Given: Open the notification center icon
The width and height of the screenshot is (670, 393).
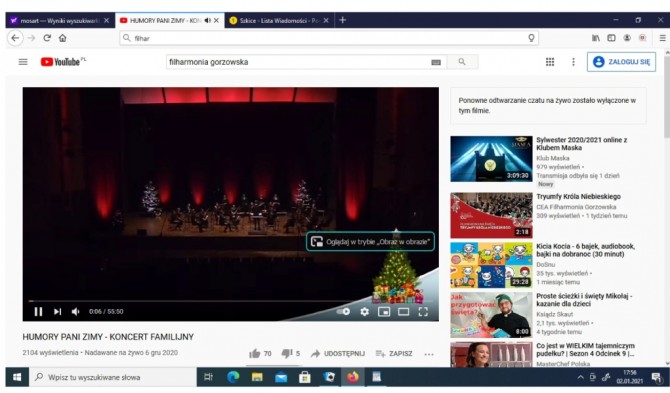Looking at the screenshot, I should click(656, 377).
